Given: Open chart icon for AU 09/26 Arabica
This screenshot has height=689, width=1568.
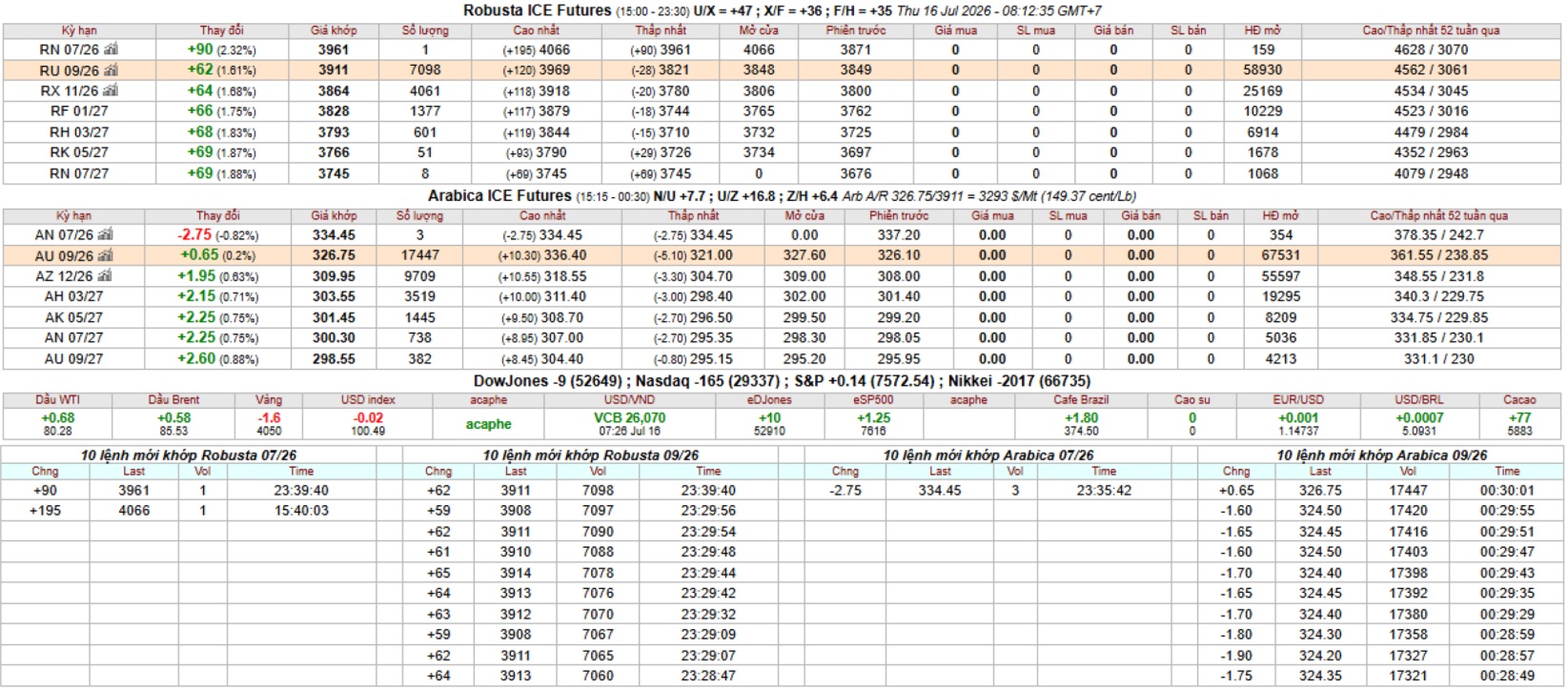Looking at the screenshot, I should (106, 255).
